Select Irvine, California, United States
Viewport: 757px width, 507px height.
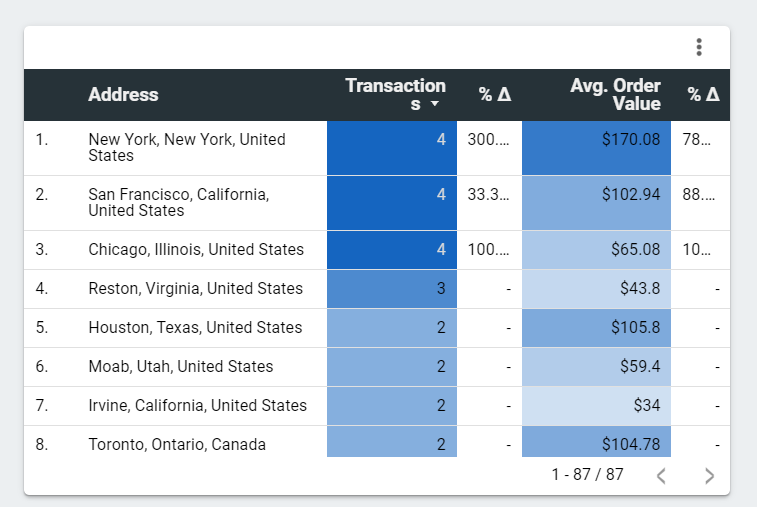point(197,406)
